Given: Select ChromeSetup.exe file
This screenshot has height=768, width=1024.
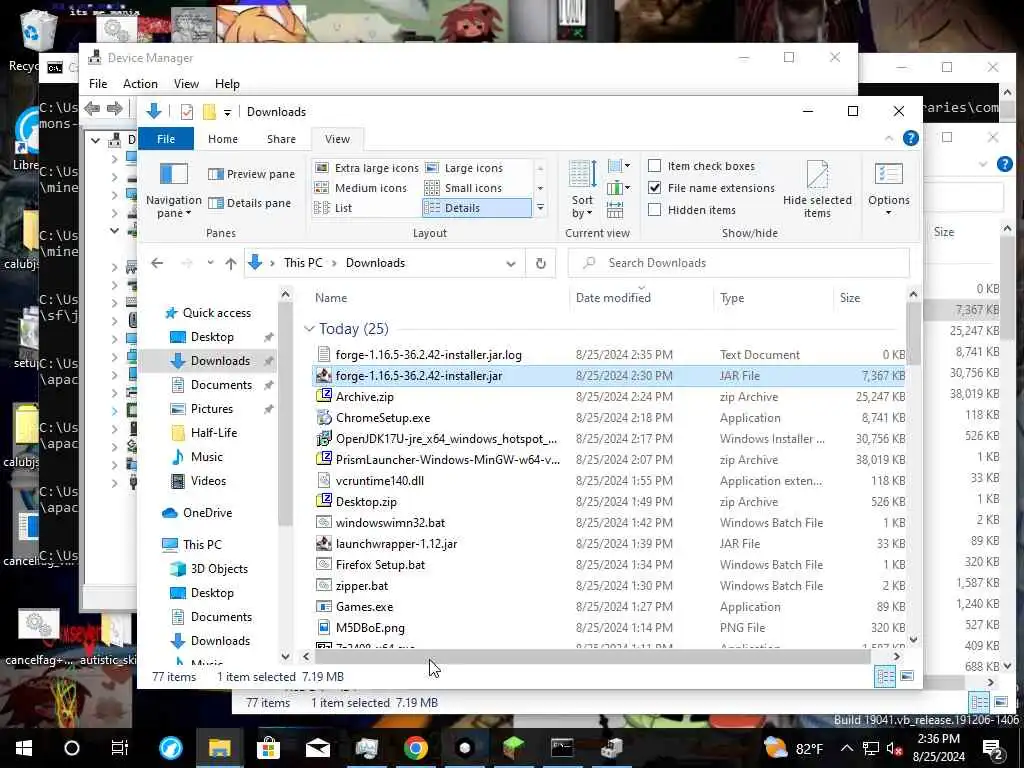Looking at the screenshot, I should (x=383, y=418).
